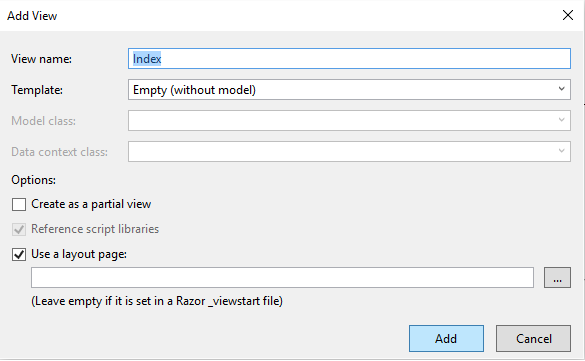Viewport: 585px width, 361px height.
Task: Expand the Data context class dropdown arrow
Action: click(x=561, y=151)
